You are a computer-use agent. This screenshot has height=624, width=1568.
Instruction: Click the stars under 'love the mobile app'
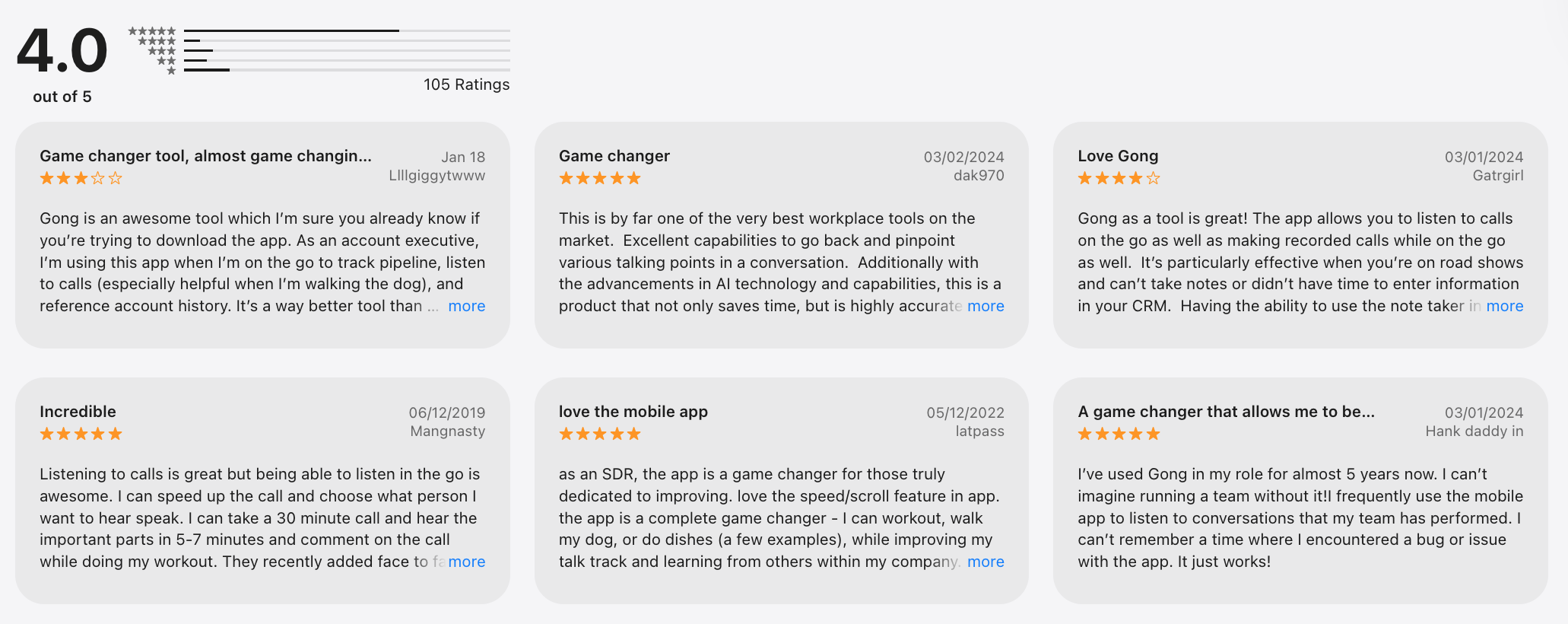[x=599, y=435]
